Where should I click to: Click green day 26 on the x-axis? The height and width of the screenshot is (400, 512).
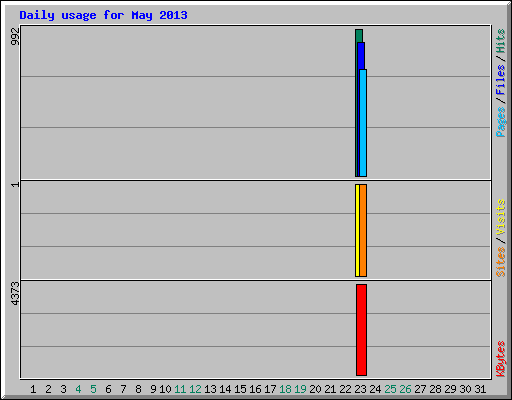point(405,389)
